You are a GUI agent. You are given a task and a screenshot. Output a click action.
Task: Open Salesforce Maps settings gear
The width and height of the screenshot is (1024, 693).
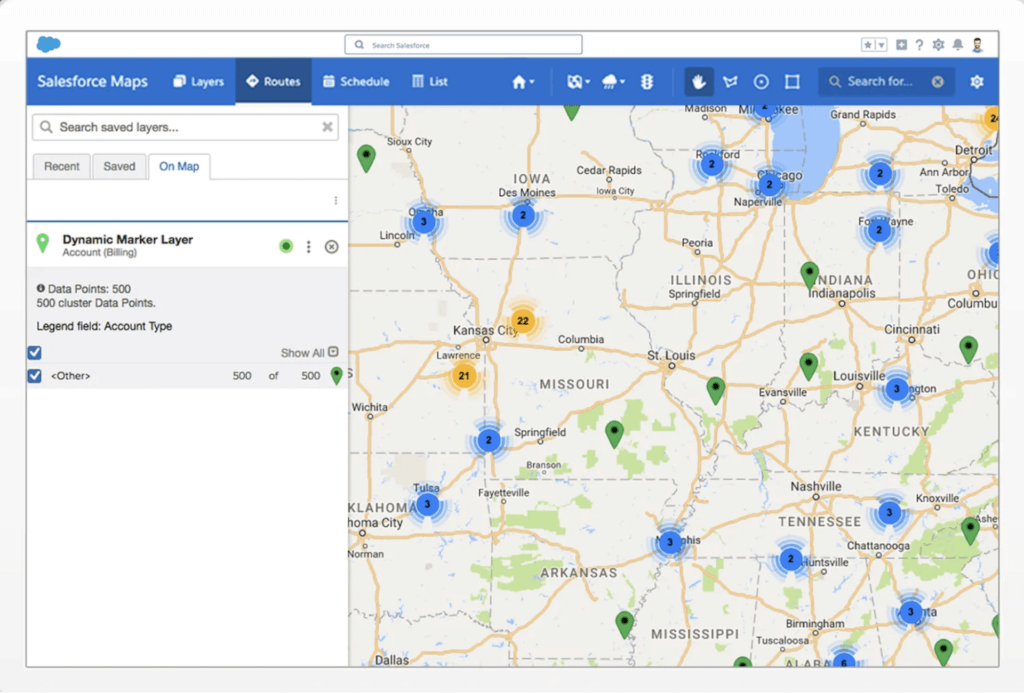point(977,82)
